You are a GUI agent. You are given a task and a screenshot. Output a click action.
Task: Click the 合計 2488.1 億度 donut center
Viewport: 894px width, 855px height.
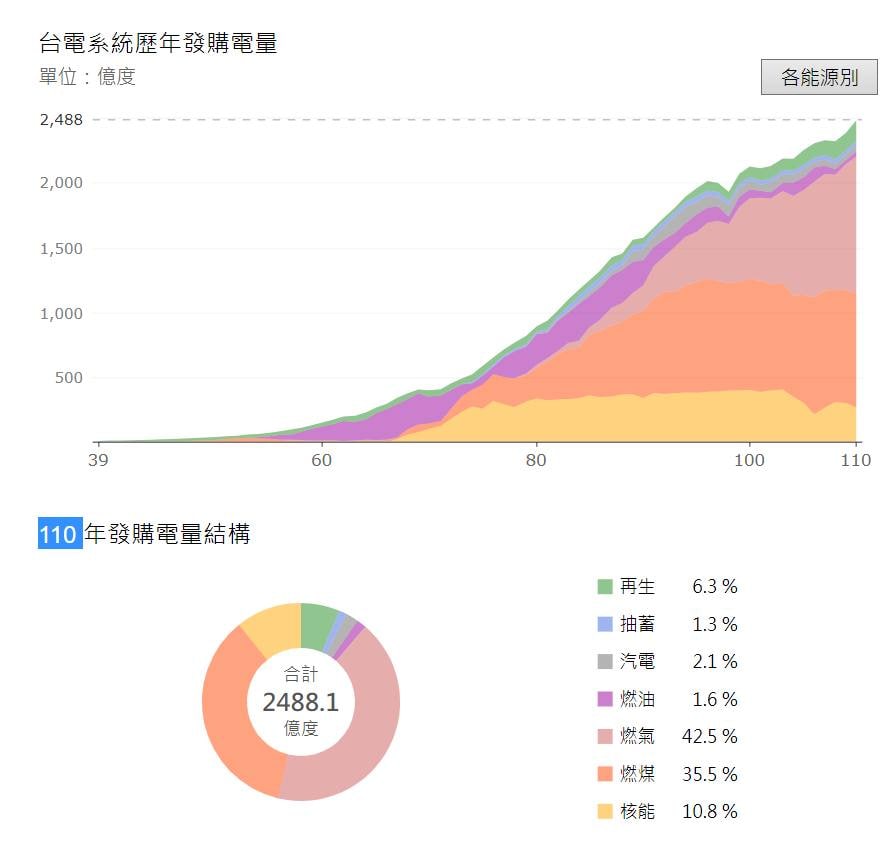point(302,703)
